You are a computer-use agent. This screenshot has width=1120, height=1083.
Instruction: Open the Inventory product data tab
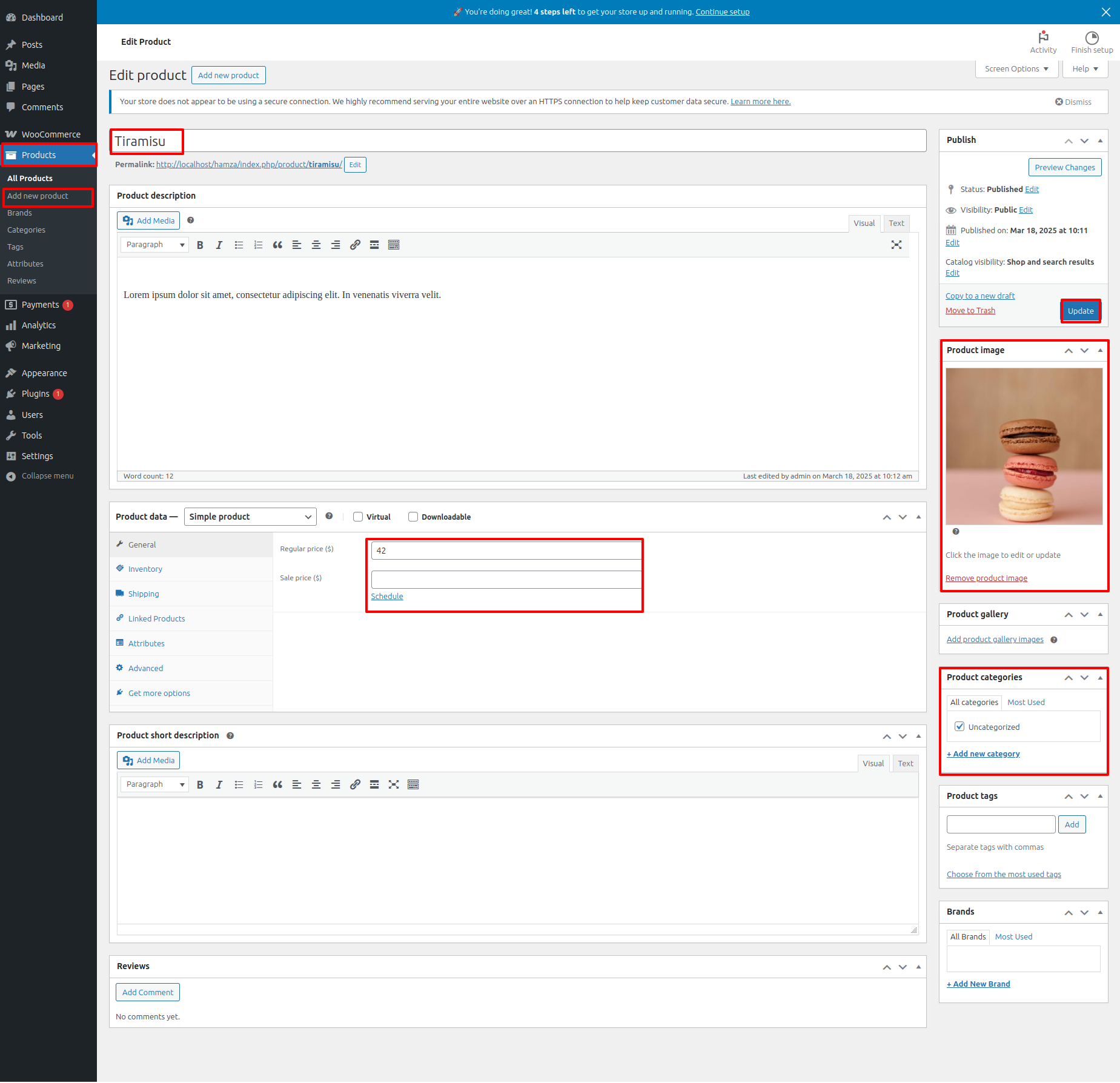point(191,569)
